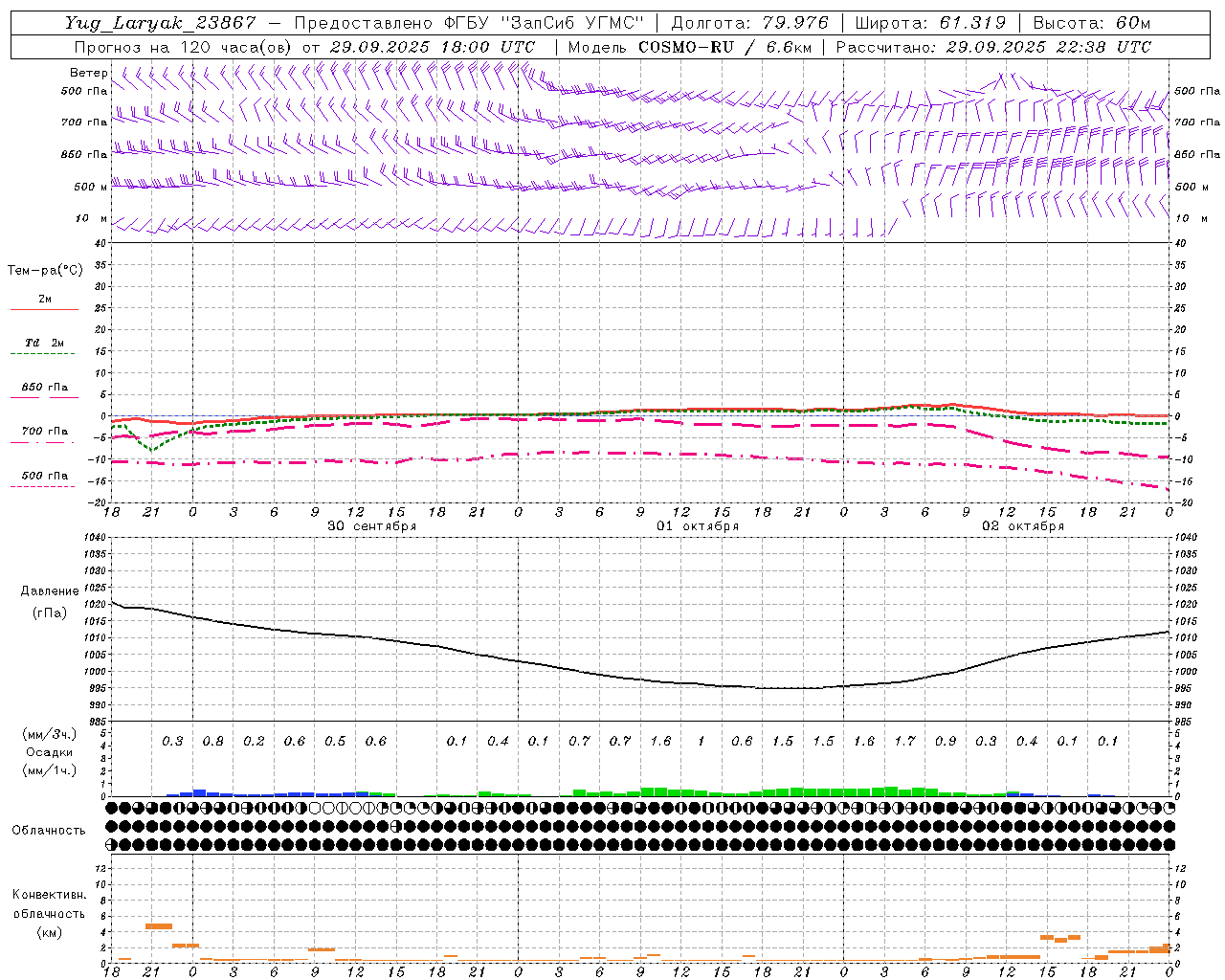Click the '01 октября' date label
Screen dimensions: 1225x980
coord(698,525)
